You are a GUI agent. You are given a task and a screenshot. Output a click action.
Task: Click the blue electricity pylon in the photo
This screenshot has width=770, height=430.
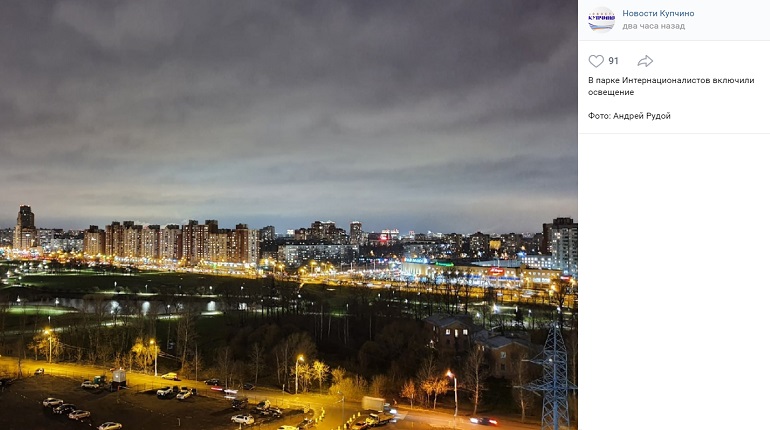pos(555,376)
